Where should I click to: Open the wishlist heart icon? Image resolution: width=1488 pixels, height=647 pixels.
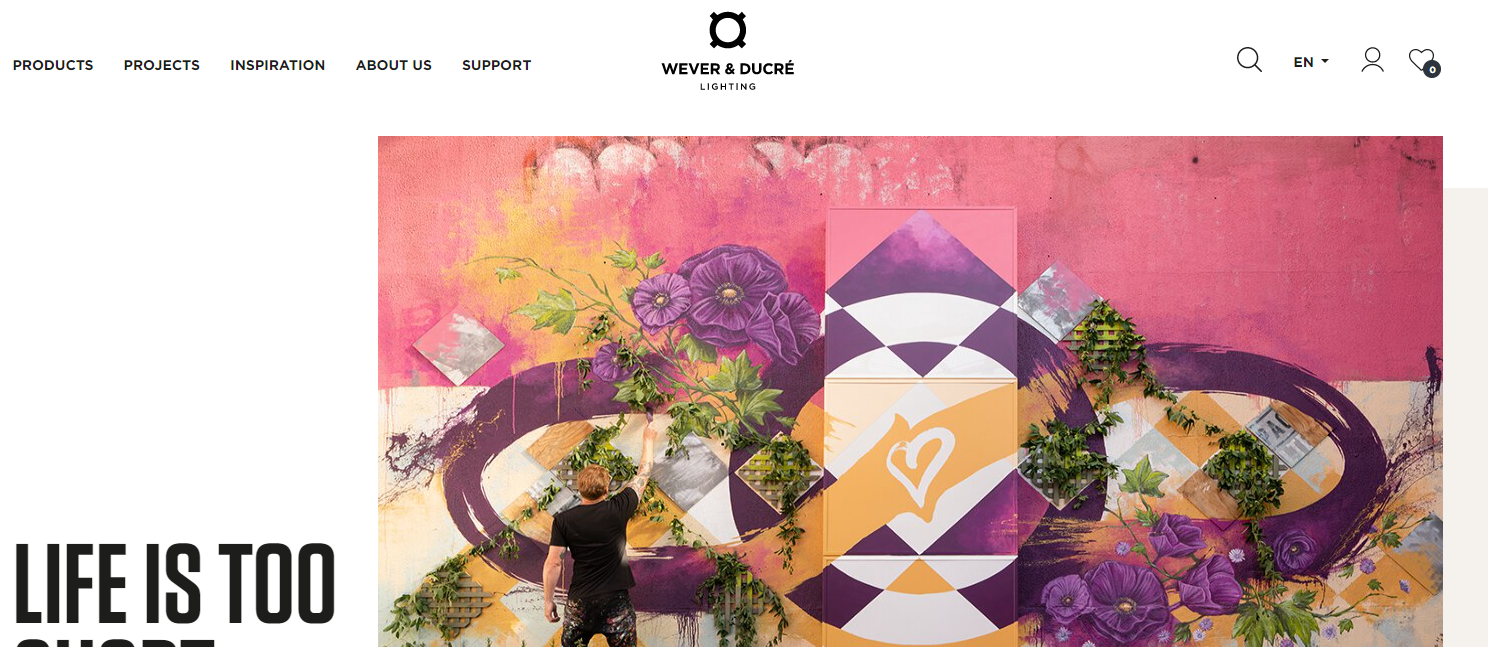(1421, 60)
